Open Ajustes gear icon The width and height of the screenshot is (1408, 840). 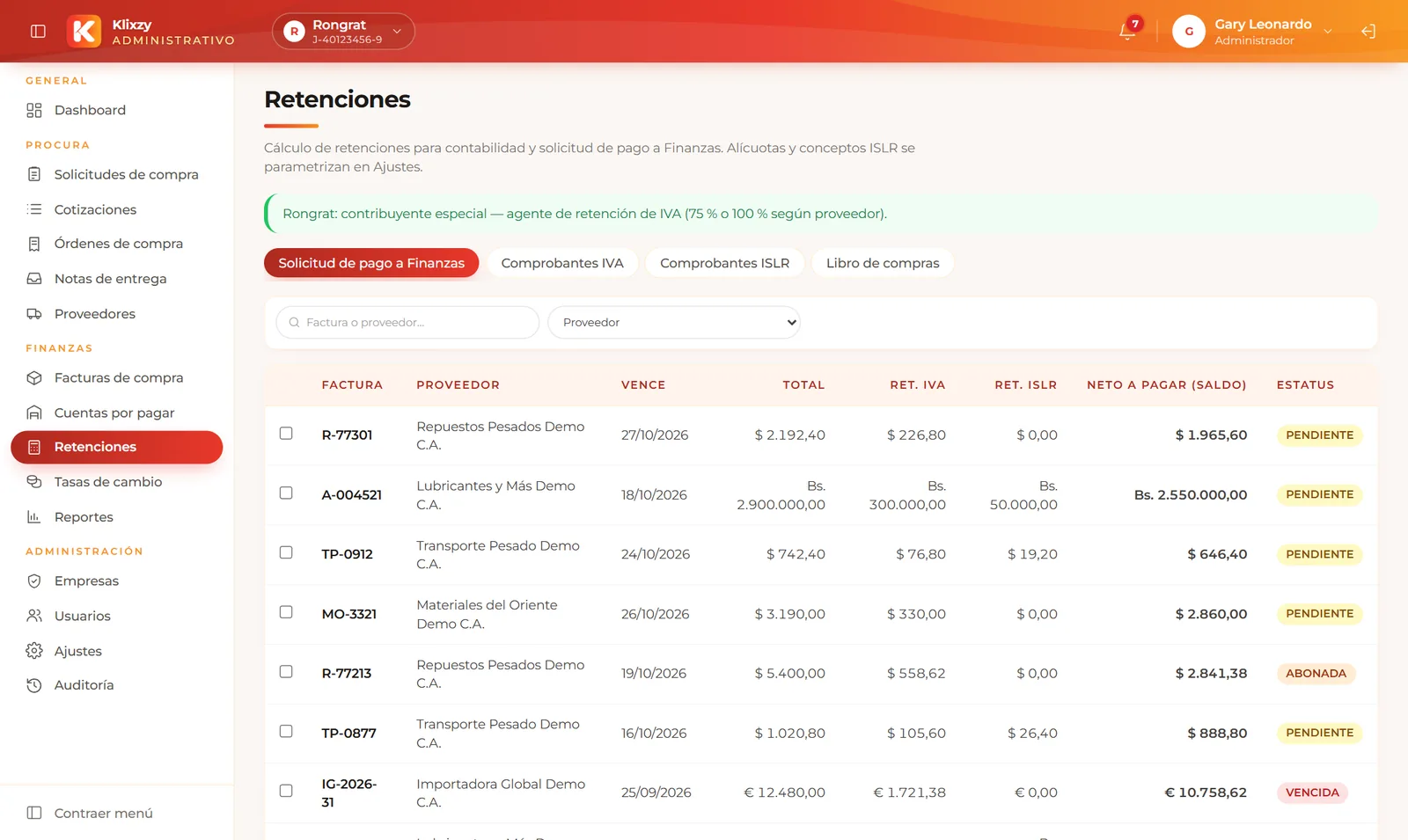[x=34, y=651]
